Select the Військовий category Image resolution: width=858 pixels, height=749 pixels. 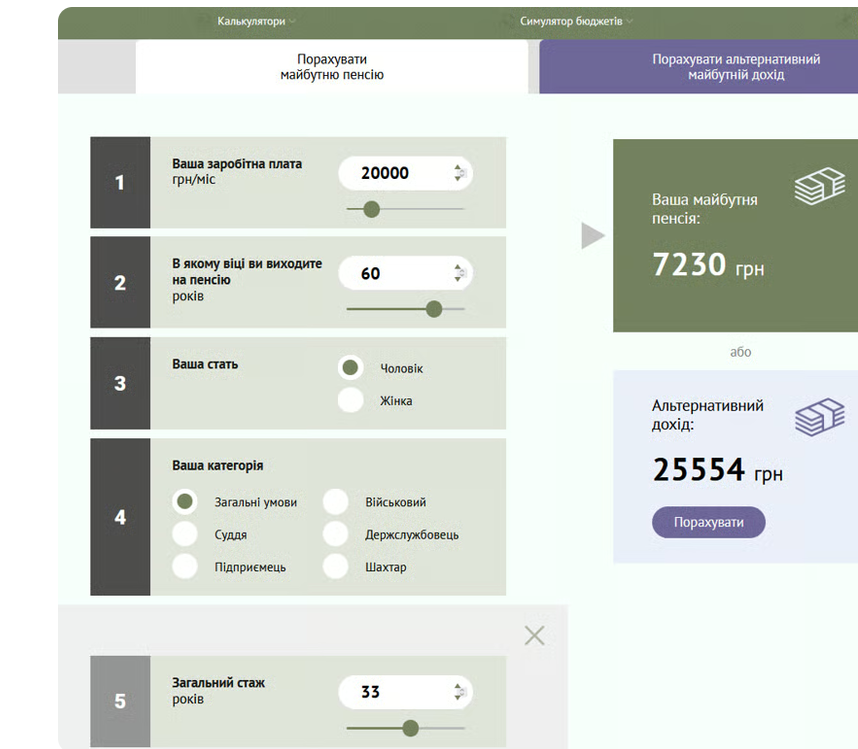pyautogui.click(x=335, y=502)
